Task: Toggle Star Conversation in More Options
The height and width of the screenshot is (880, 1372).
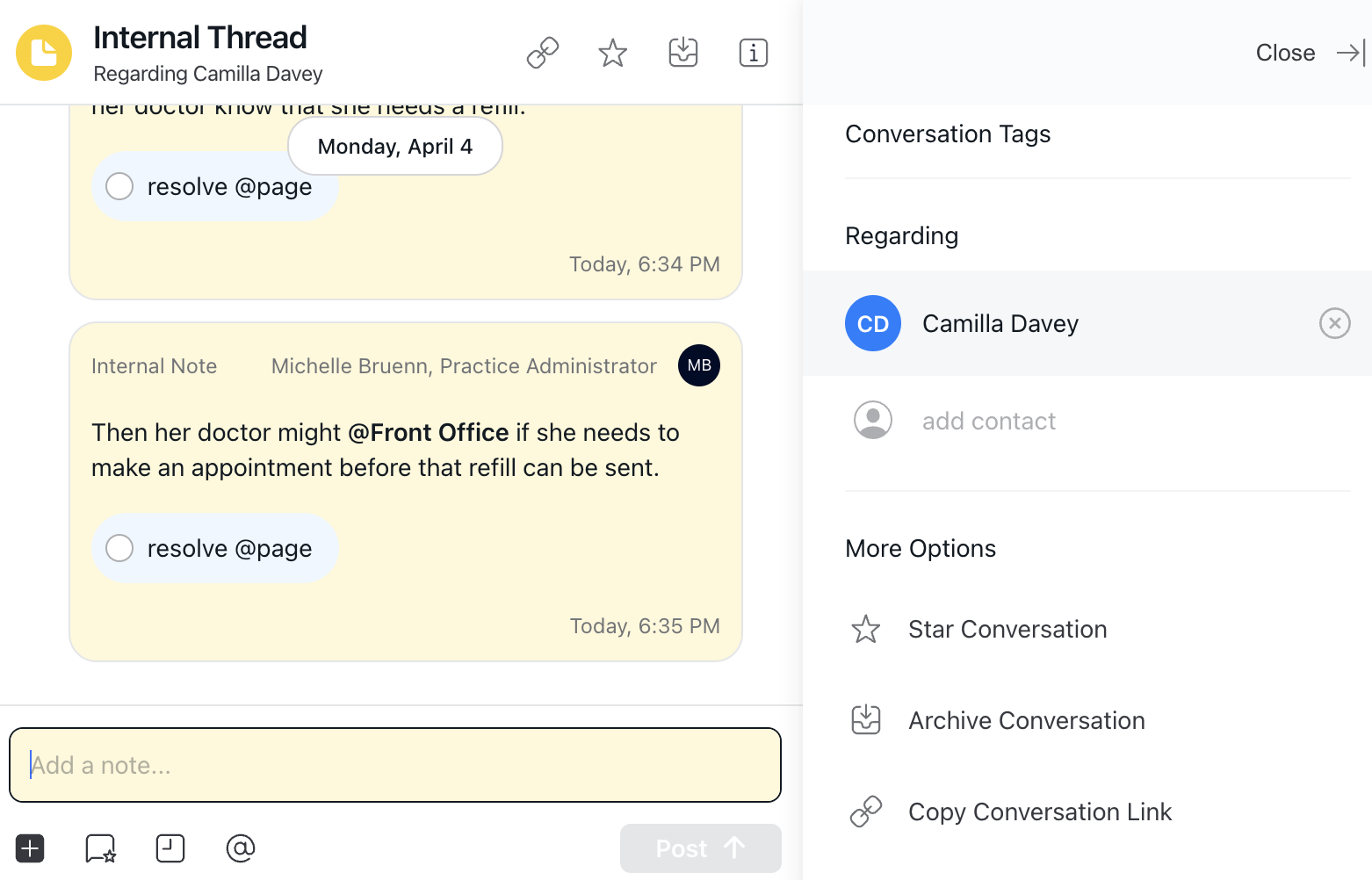Action: pyautogui.click(x=1007, y=629)
